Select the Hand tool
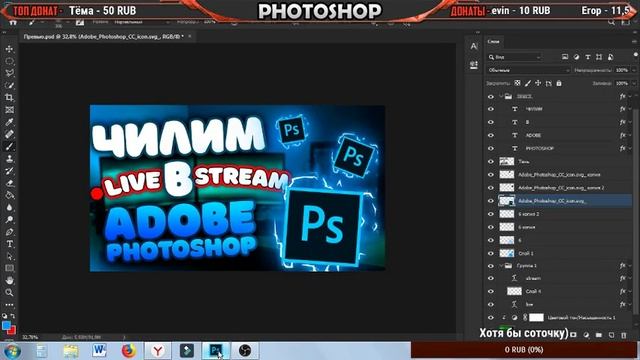The width and height of the screenshot is (640, 360). 9,280
